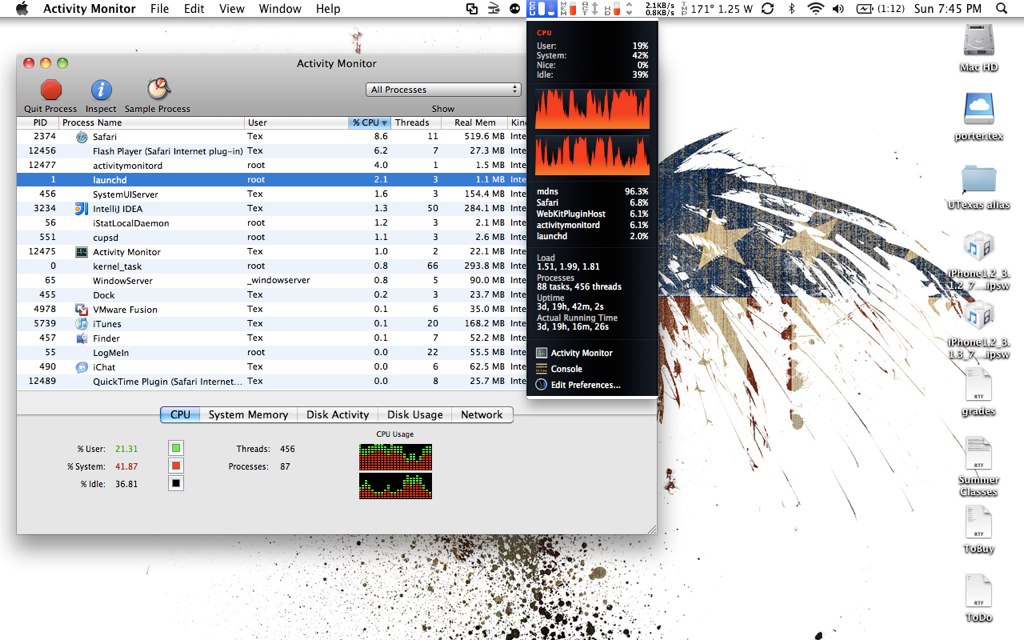Screen dimensions: 1024x640
Task: Click the grades RTF file icon
Action: 978,384
